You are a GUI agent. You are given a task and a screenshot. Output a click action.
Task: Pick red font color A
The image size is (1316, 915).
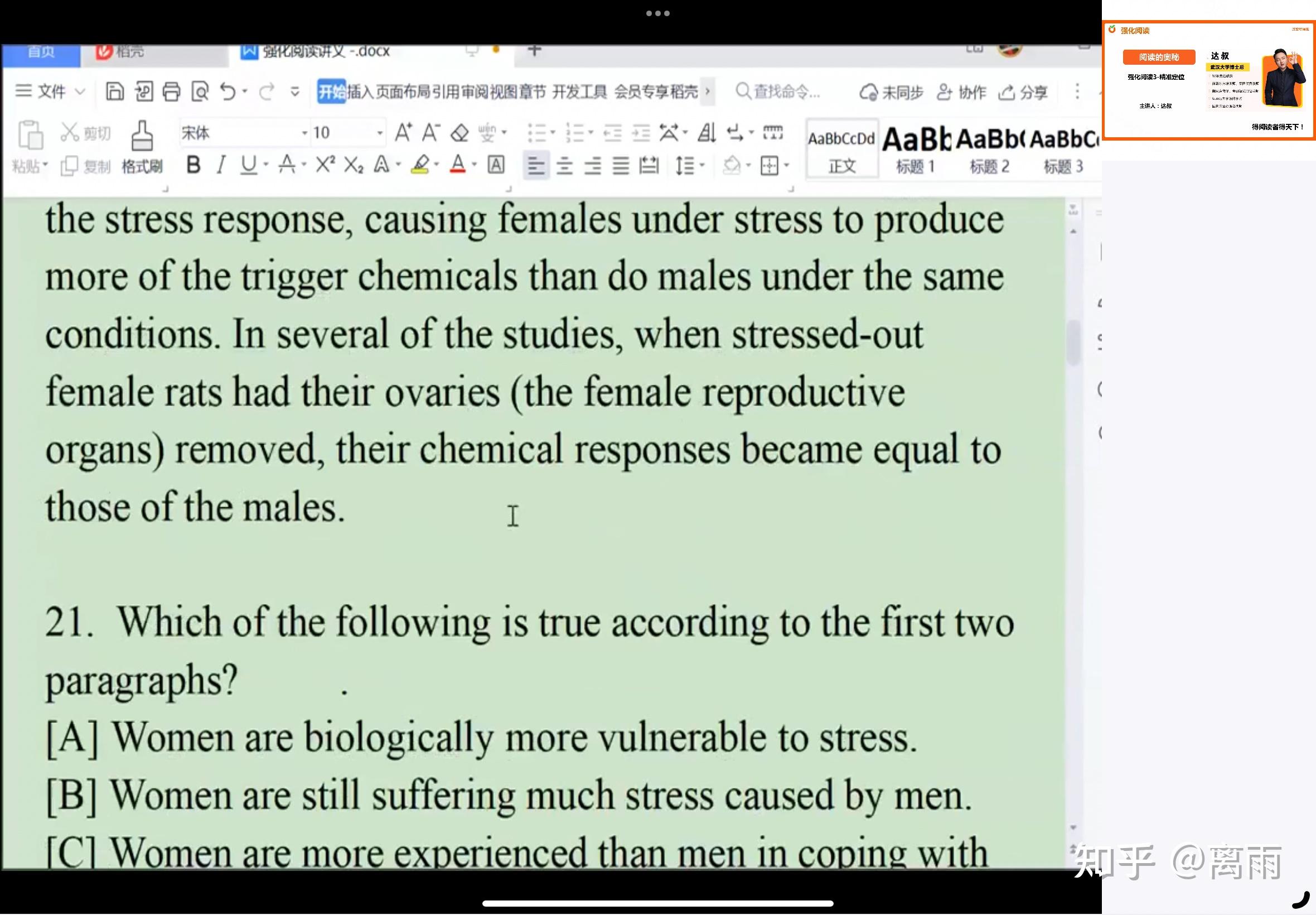click(x=458, y=165)
